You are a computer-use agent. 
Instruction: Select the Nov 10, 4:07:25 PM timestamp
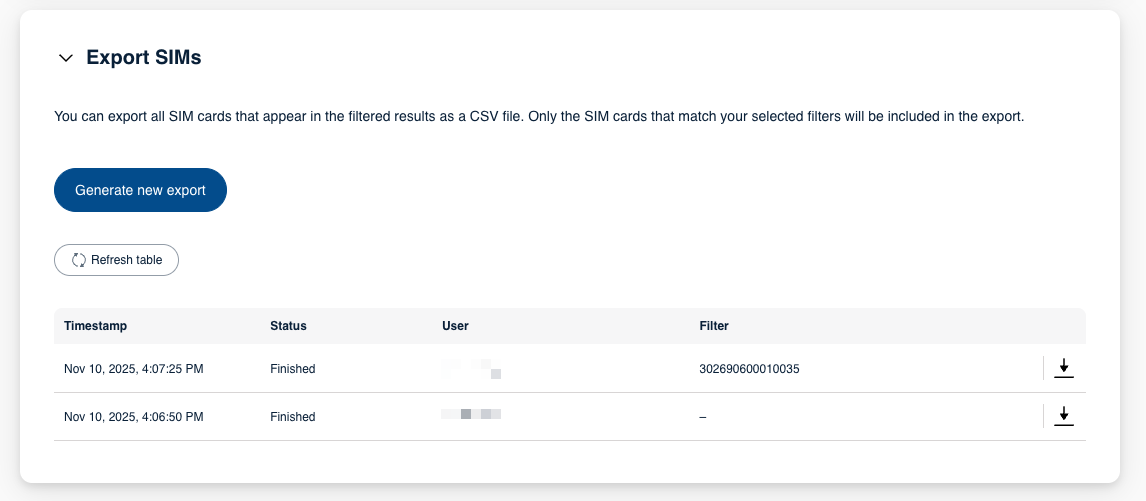point(134,369)
